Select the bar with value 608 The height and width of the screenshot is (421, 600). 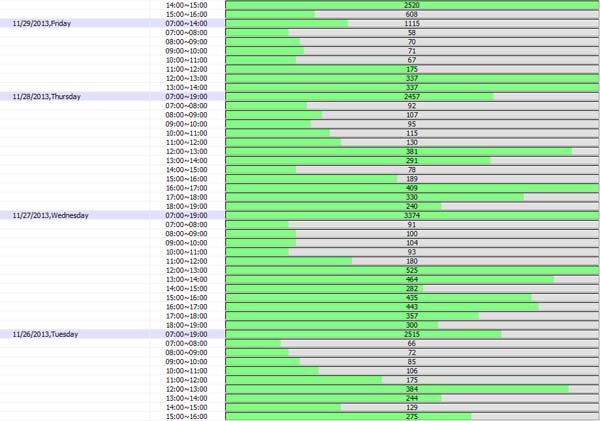tap(411, 14)
